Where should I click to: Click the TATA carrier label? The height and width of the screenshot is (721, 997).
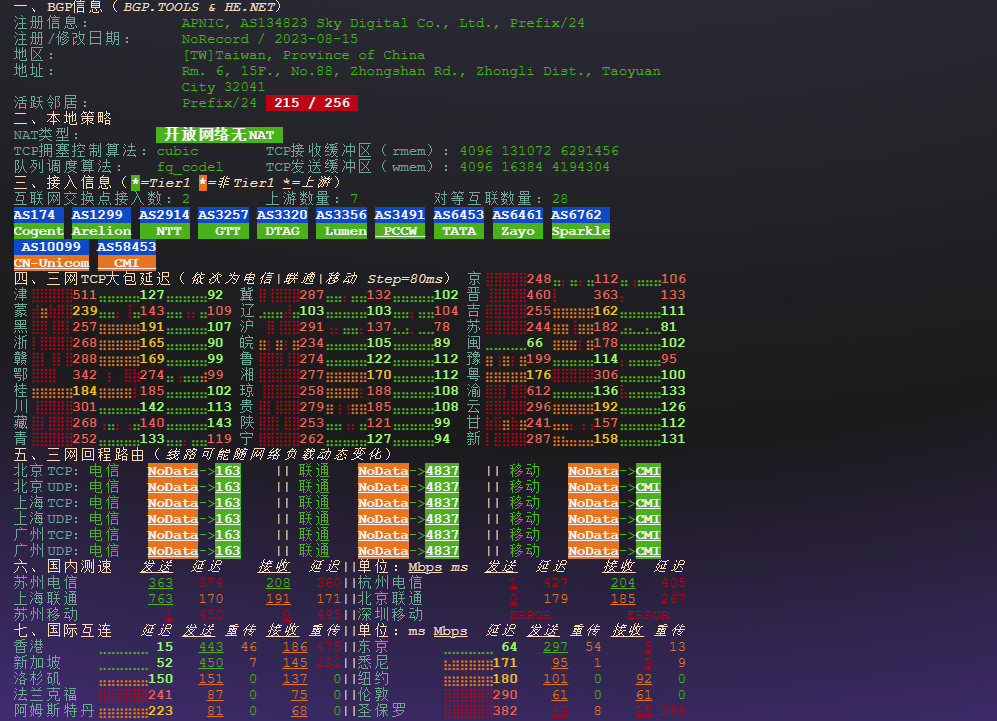[x=459, y=231]
